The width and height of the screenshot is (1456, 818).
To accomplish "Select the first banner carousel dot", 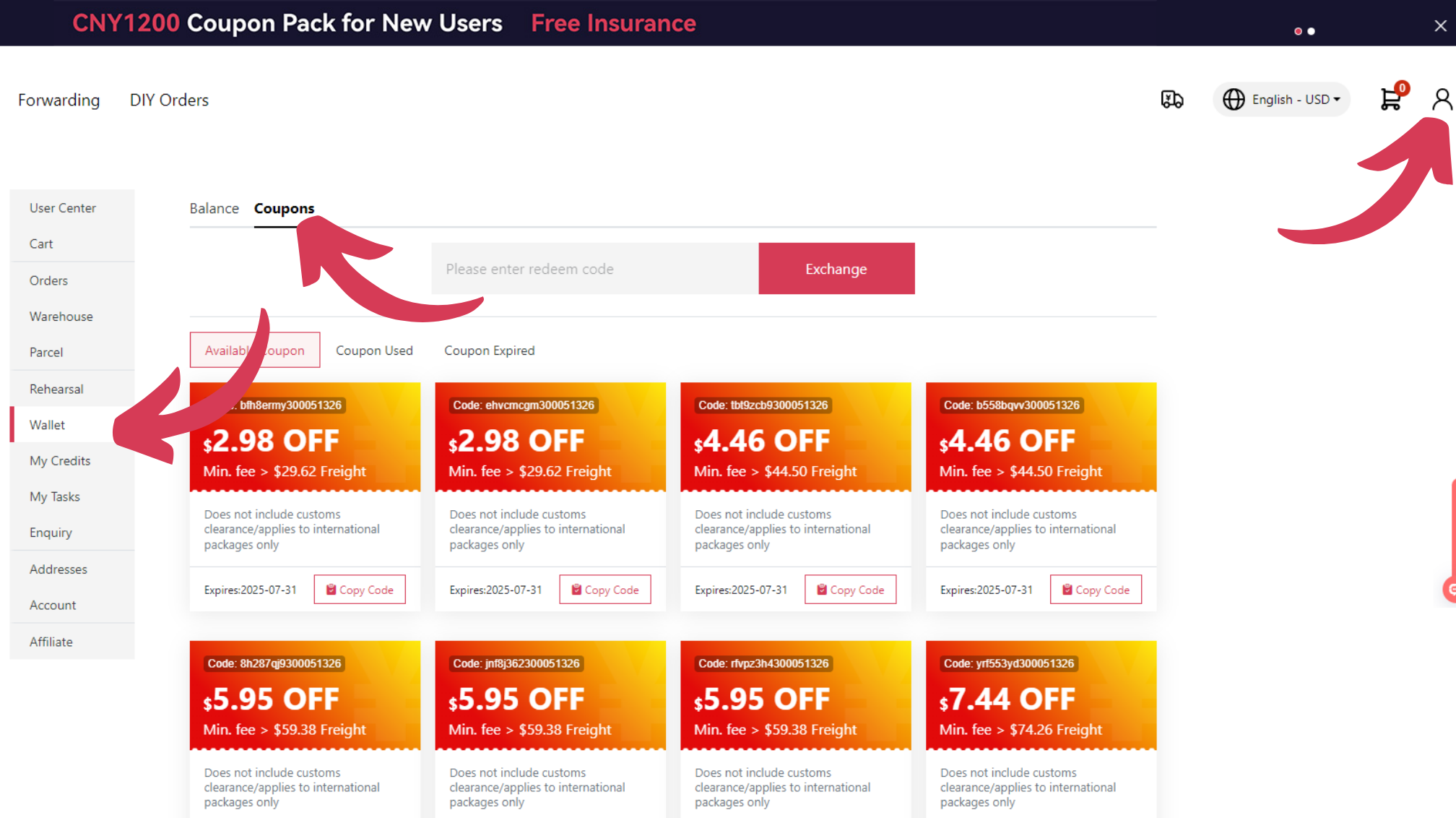I will point(1299,31).
